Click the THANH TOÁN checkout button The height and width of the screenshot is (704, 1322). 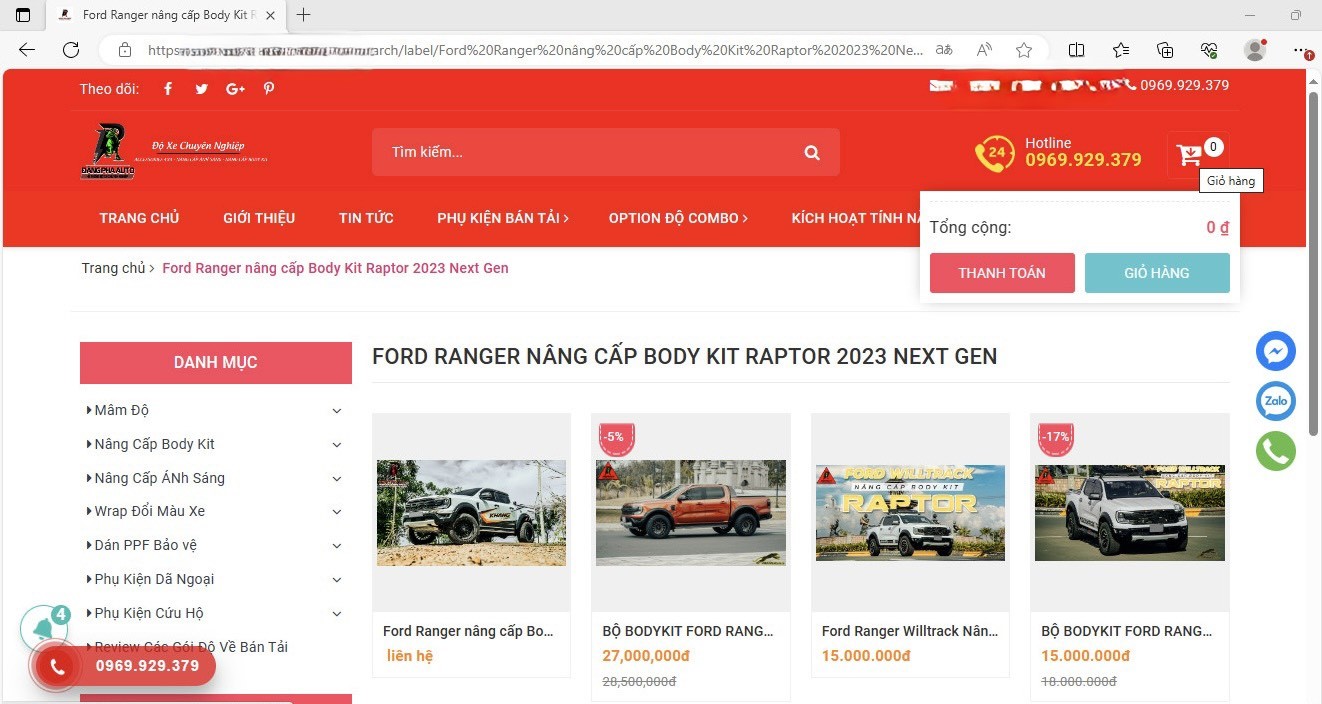click(1002, 273)
